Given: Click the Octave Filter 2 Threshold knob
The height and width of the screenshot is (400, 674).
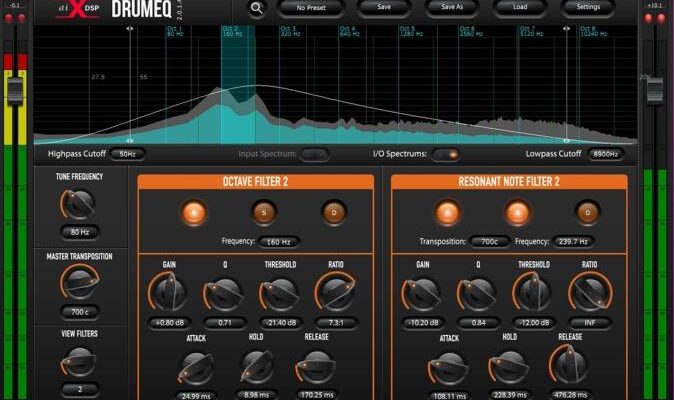Looking at the screenshot, I should [x=277, y=292].
